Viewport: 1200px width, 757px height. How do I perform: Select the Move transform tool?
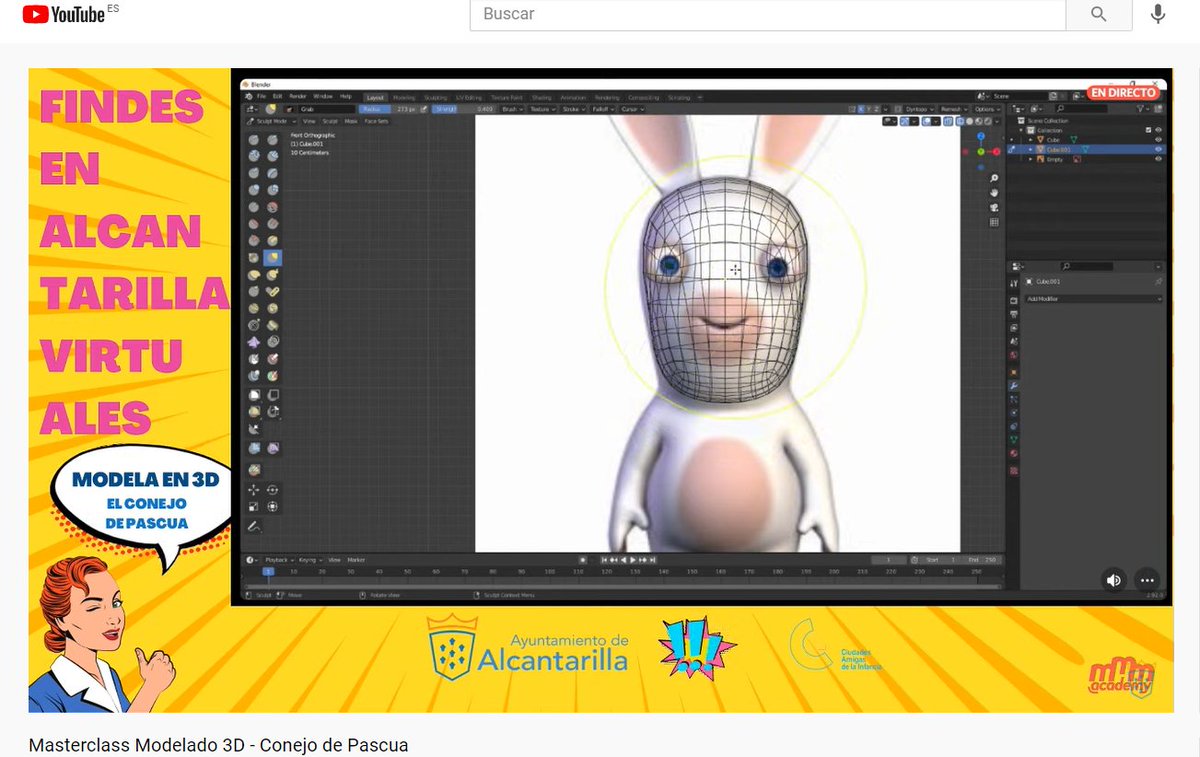253,490
